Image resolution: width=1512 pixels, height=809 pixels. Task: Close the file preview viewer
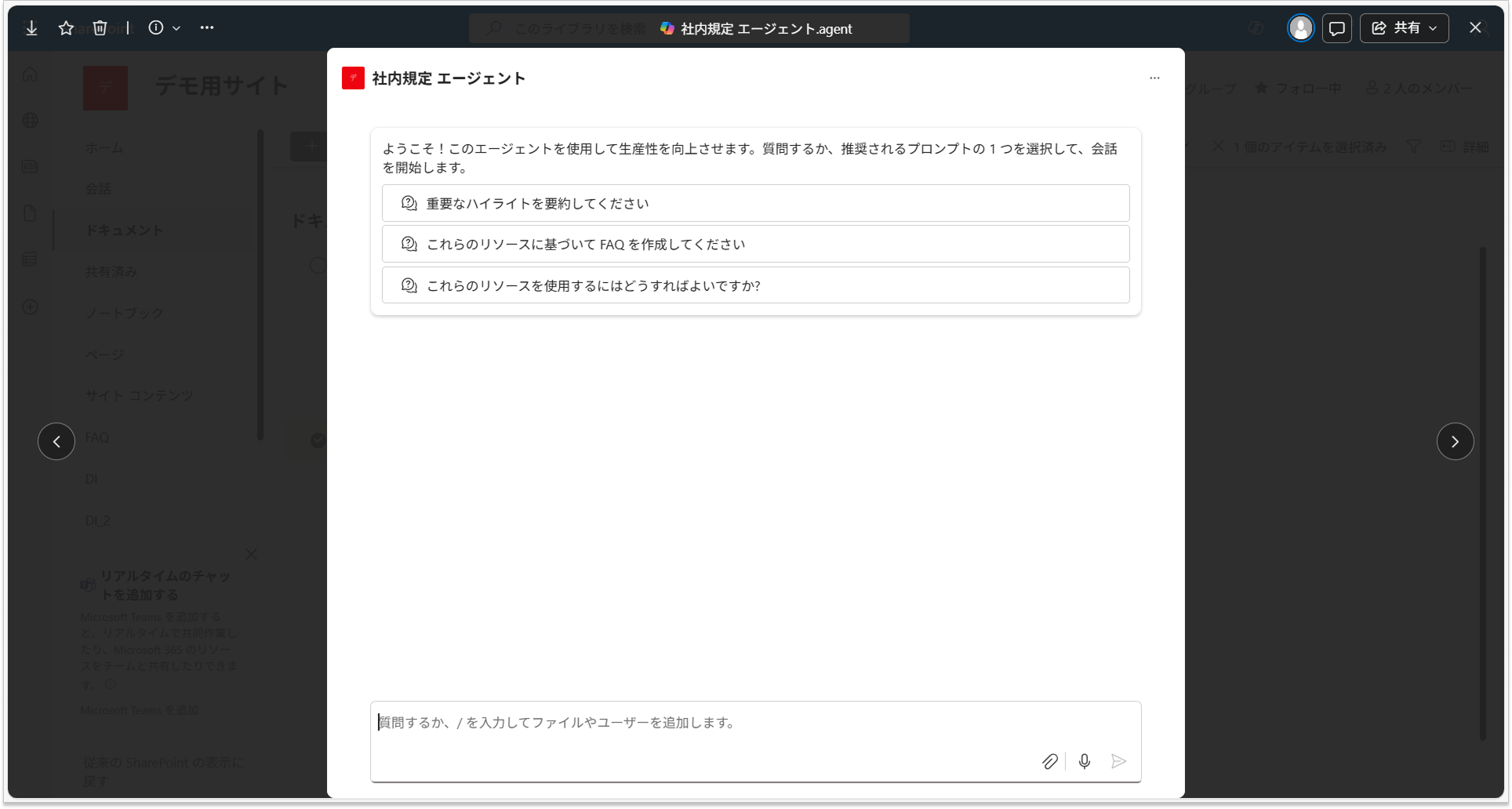point(1475,28)
